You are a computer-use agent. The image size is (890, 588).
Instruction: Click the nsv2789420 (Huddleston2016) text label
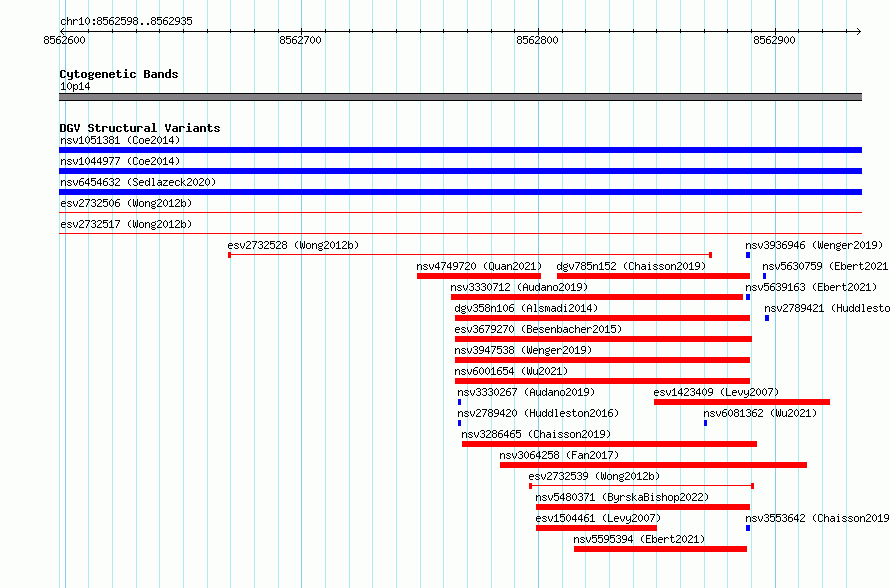pyautogui.click(x=538, y=413)
